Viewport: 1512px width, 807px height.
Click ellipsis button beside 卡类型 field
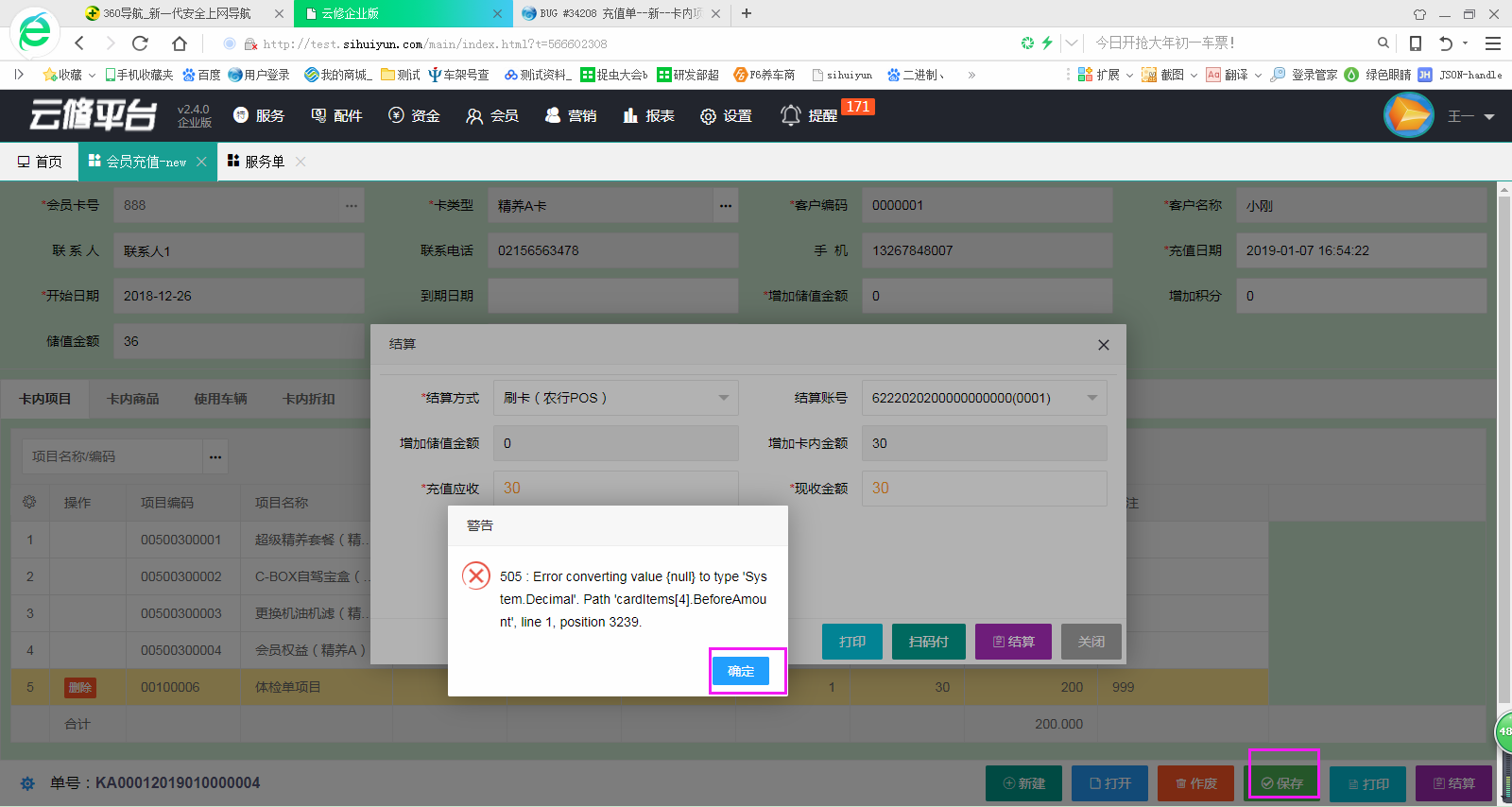[x=725, y=205]
